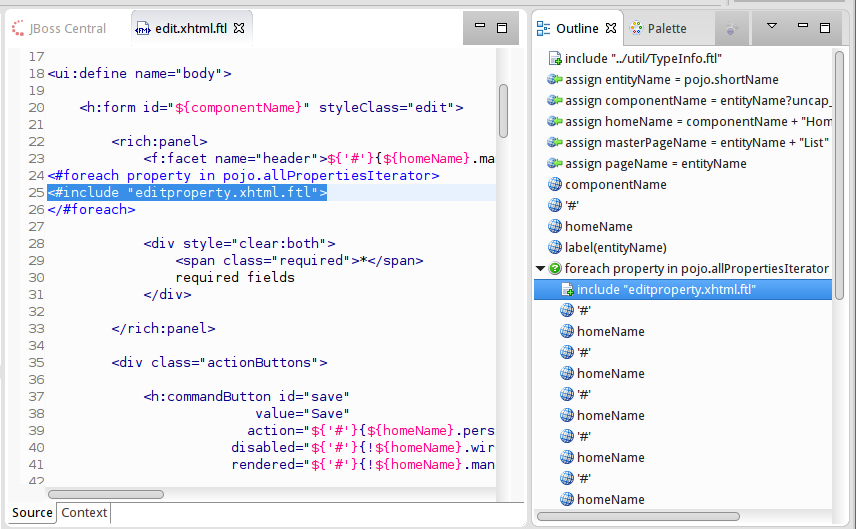Click the green foreach directive icon
The height and width of the screenshot is (529, 856).
click(555, 269)
